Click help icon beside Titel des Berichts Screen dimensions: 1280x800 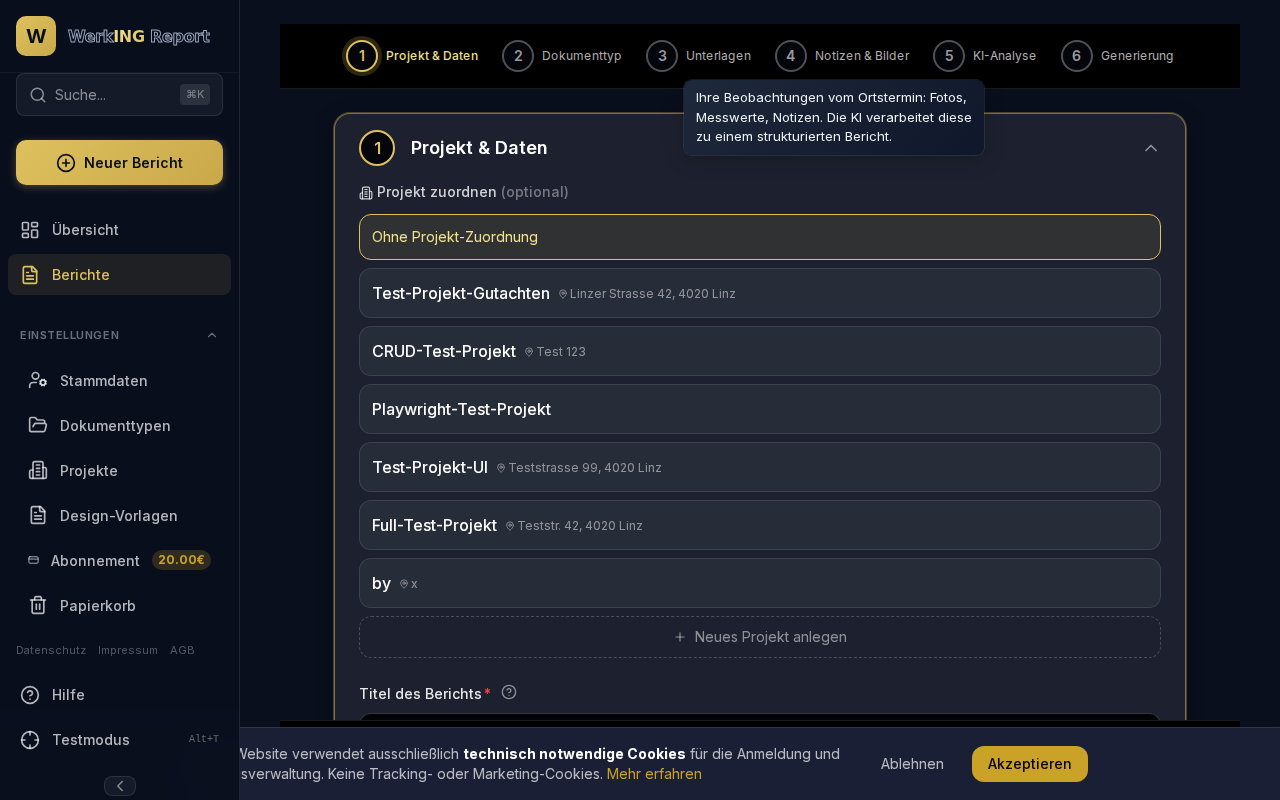(x=509, y=692)
